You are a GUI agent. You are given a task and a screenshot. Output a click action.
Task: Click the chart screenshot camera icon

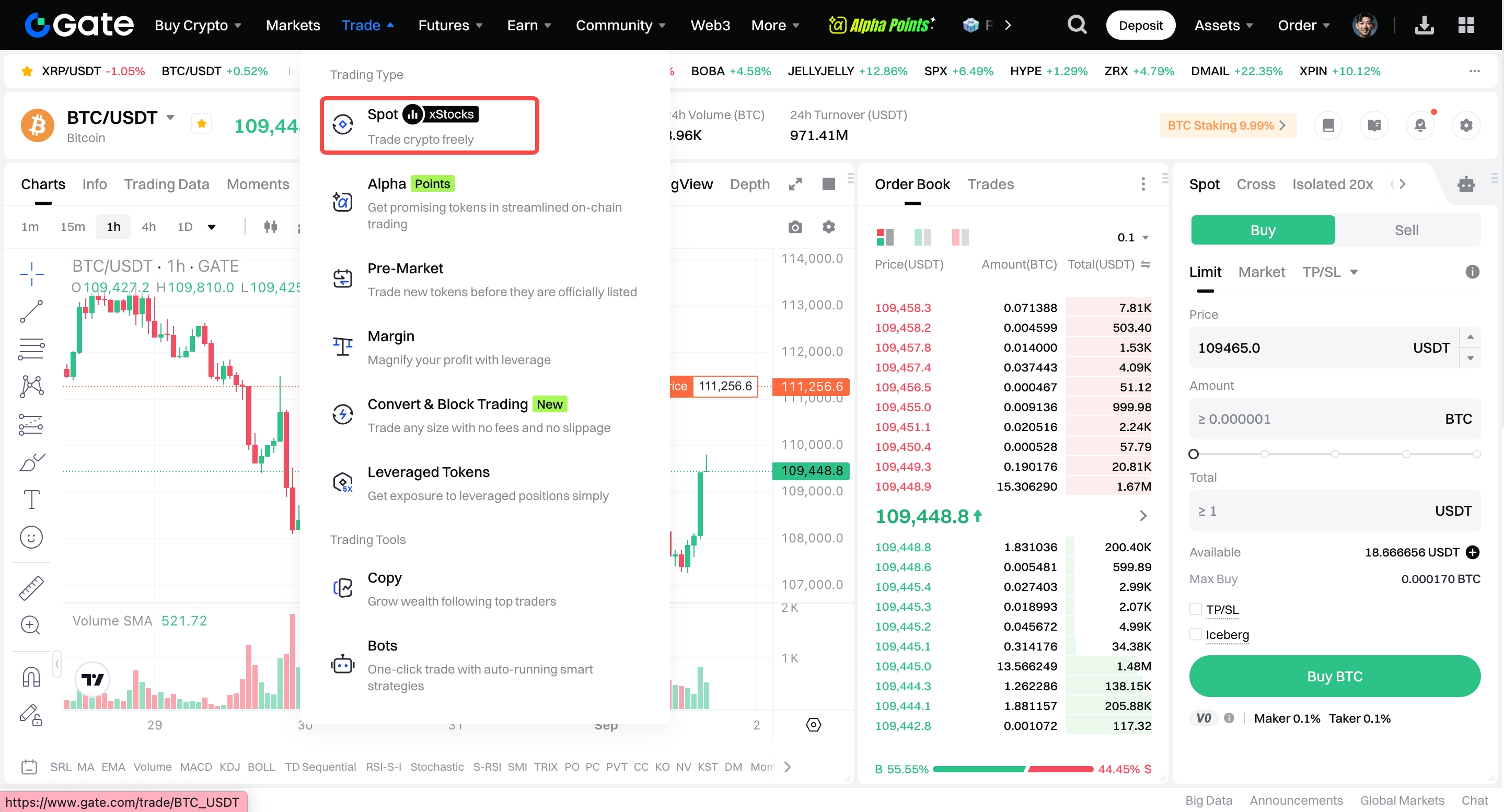[795, 227]
